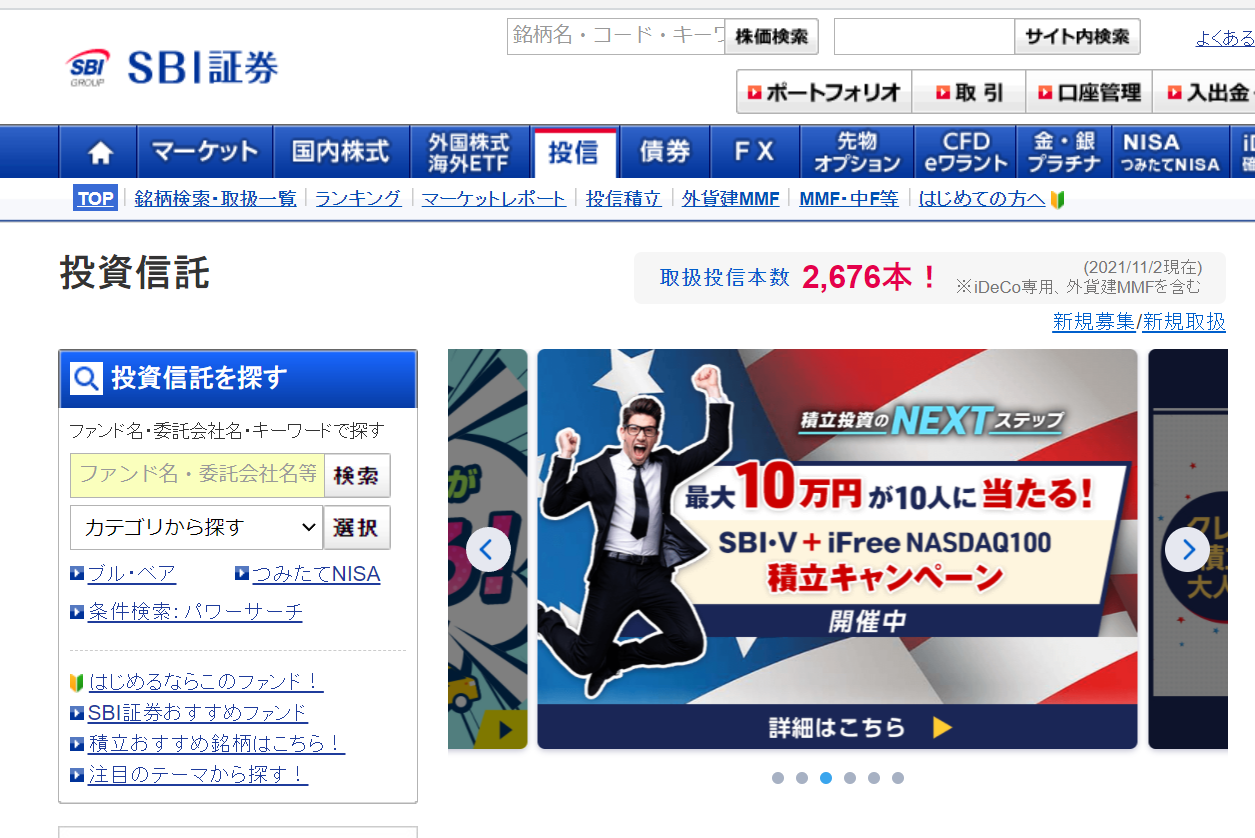Open the マーケット tab
The width and height of the screenshot is (1255, 838).
(x=205, y=152)
